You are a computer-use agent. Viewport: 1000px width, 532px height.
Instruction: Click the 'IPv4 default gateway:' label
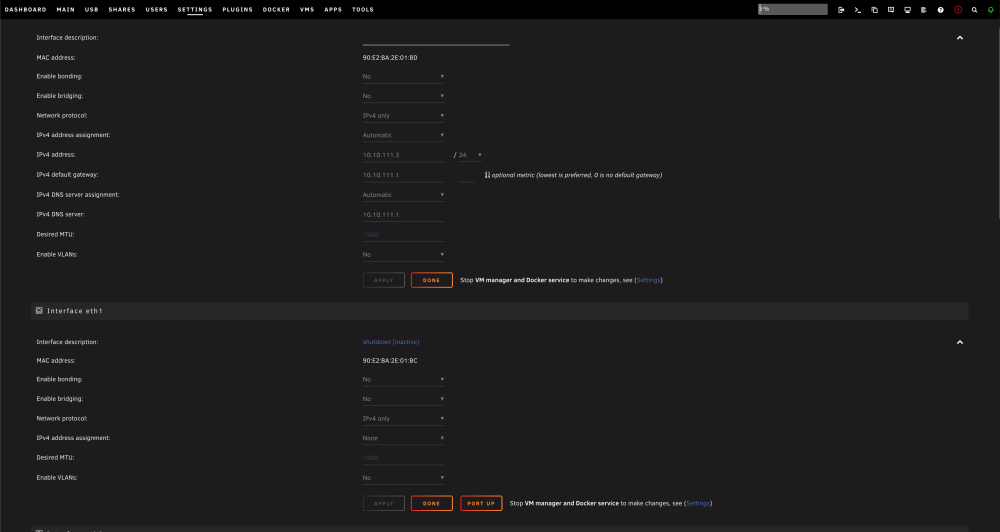67,175
